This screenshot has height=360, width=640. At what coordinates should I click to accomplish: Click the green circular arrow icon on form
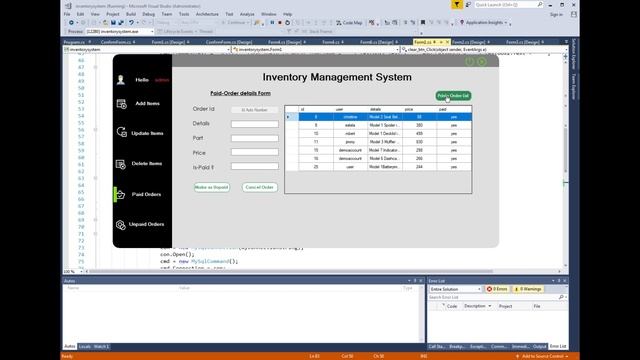pyautogui.click(x=482, y=62)
